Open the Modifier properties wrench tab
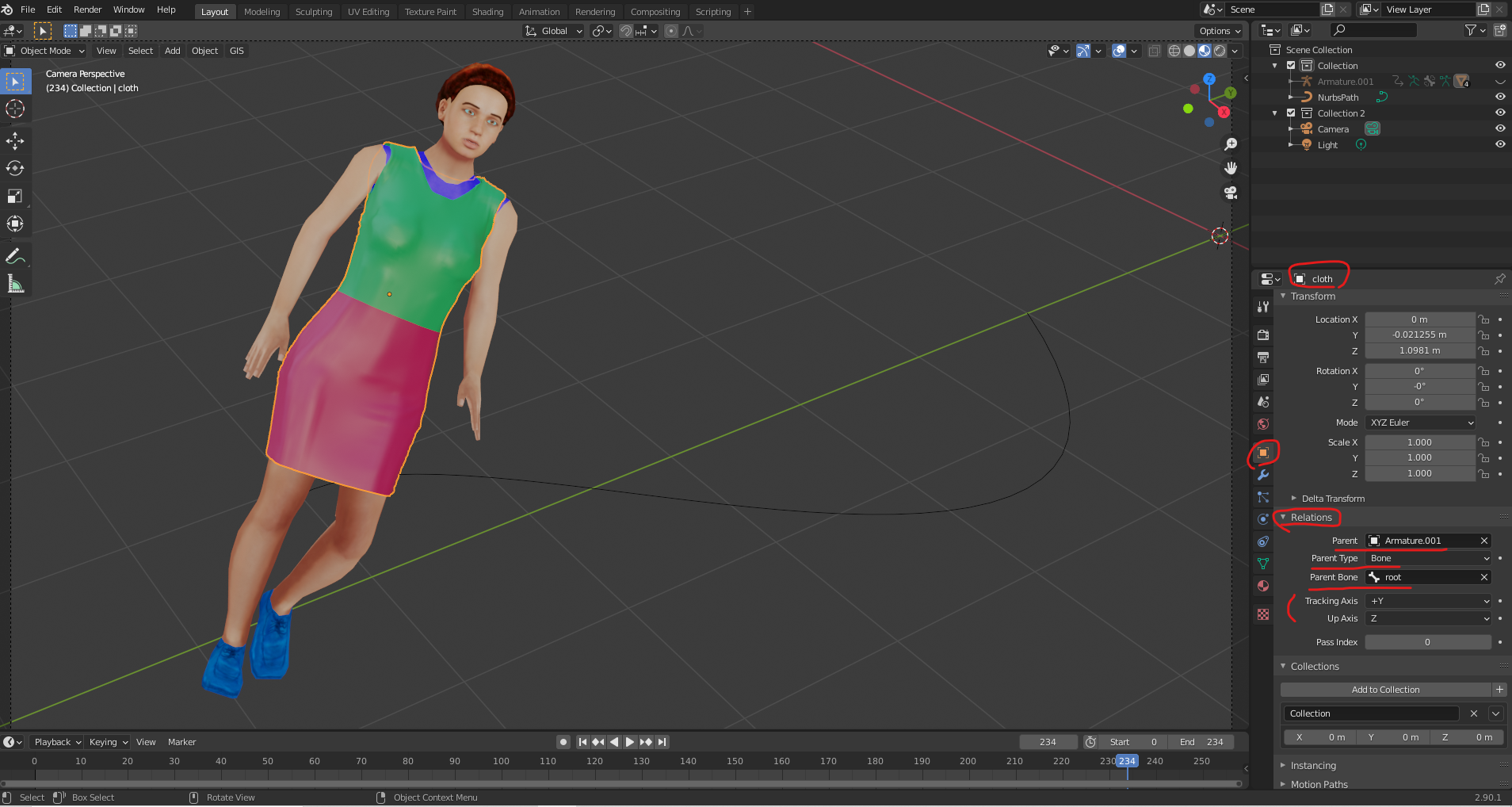This screenshot has width=1512, height=807. pyautogui.click(x=1263, y=475)
